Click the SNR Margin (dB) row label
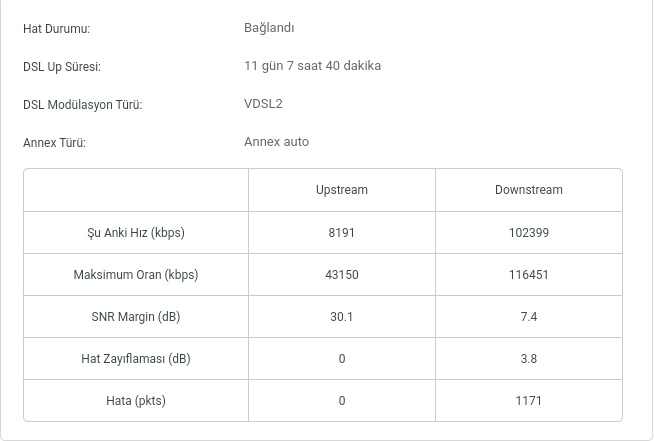Viewport: 654px width, 441px height. point(136,317)
